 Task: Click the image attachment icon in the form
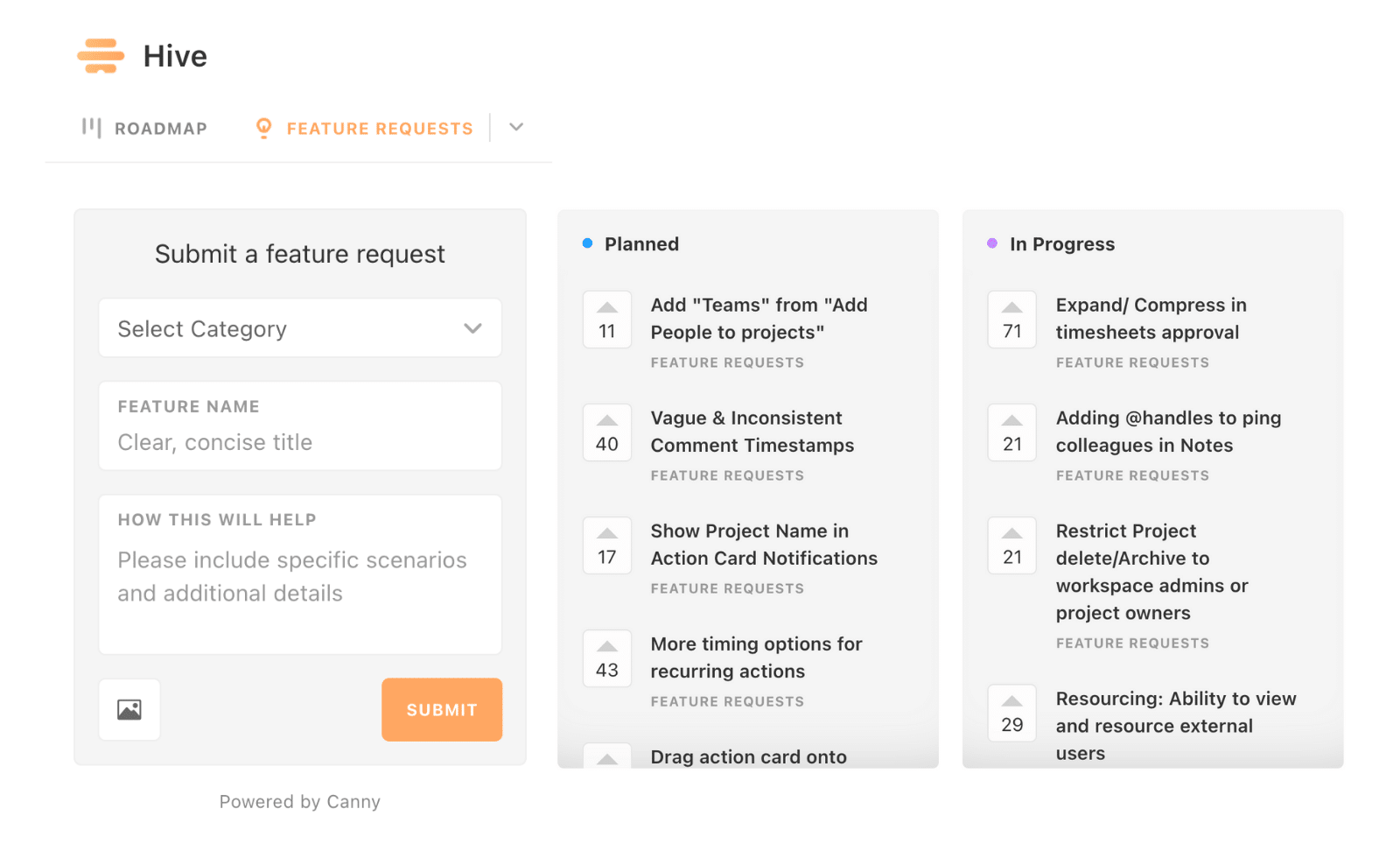pyautogui.click(x=129, y=710)
